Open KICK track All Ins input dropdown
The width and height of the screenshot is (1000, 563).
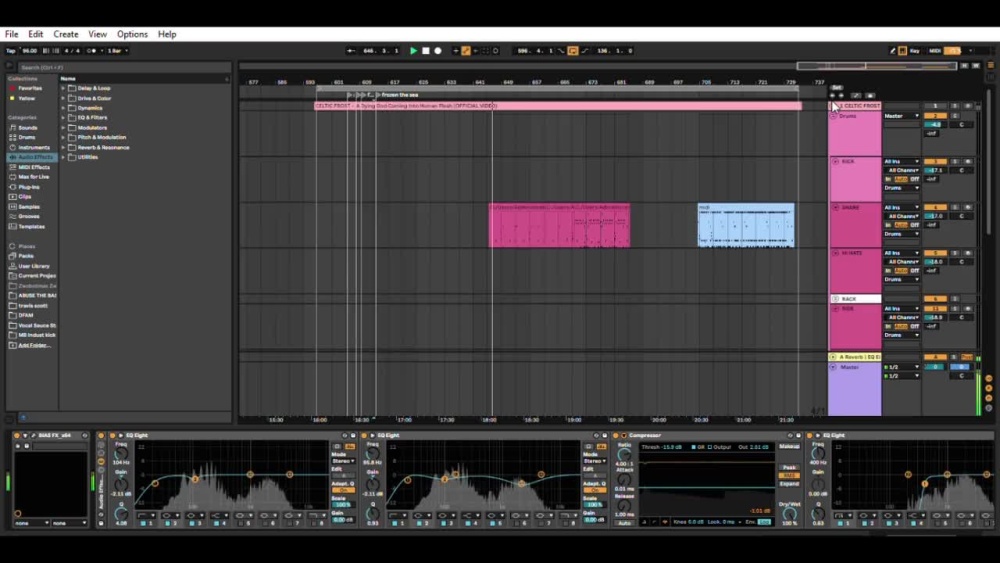(901, 162)
